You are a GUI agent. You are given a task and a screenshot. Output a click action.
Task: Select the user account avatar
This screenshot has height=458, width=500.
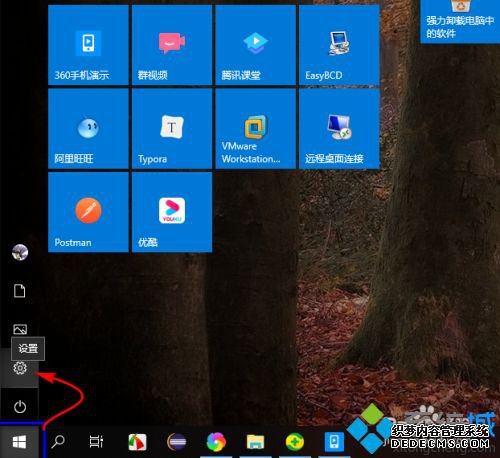[x=20, y=252]
